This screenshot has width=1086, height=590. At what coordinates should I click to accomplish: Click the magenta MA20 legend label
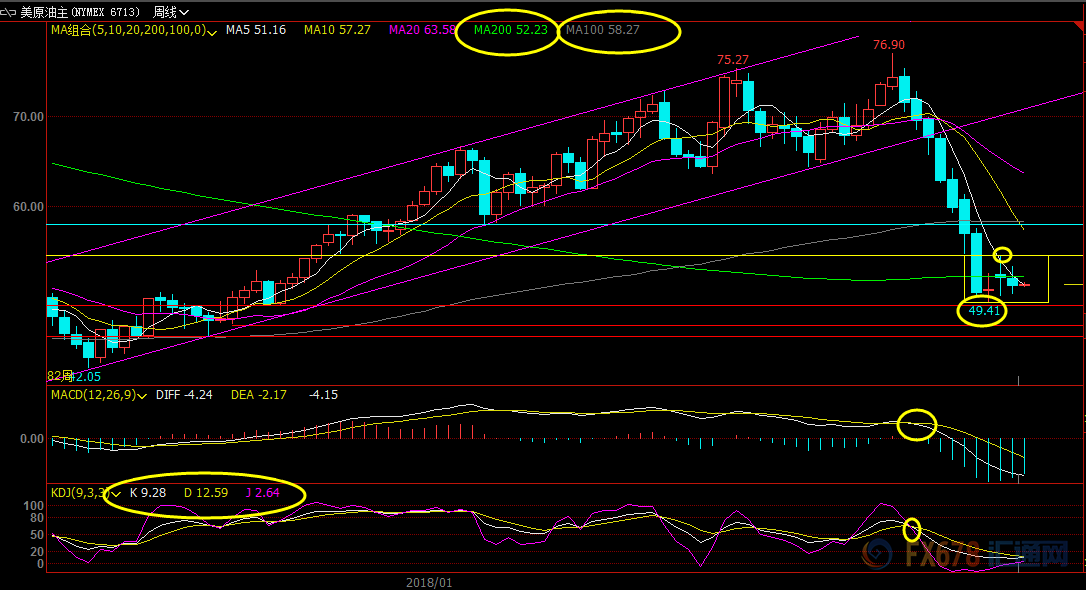tap(426, 31)
